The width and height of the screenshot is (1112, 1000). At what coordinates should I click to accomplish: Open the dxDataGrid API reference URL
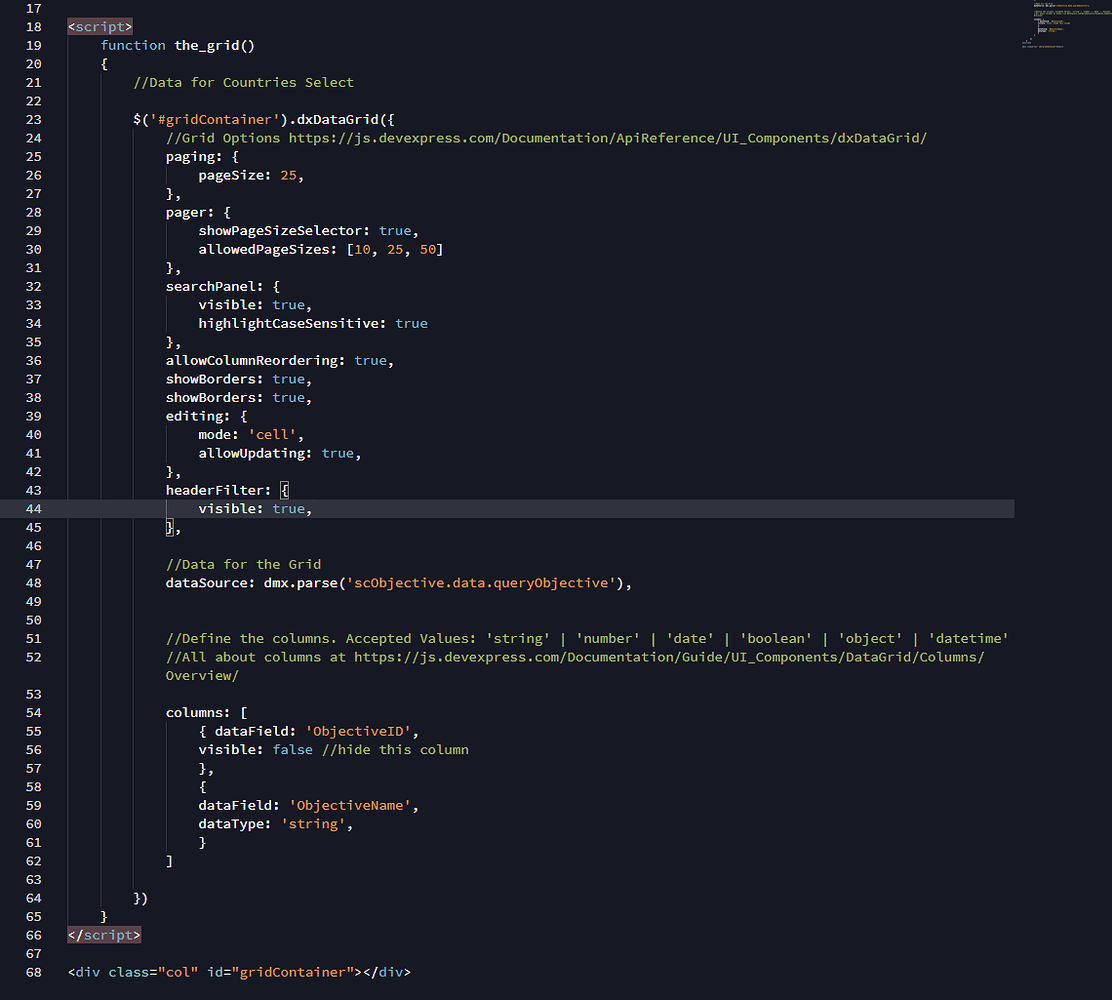pos(607,138)
